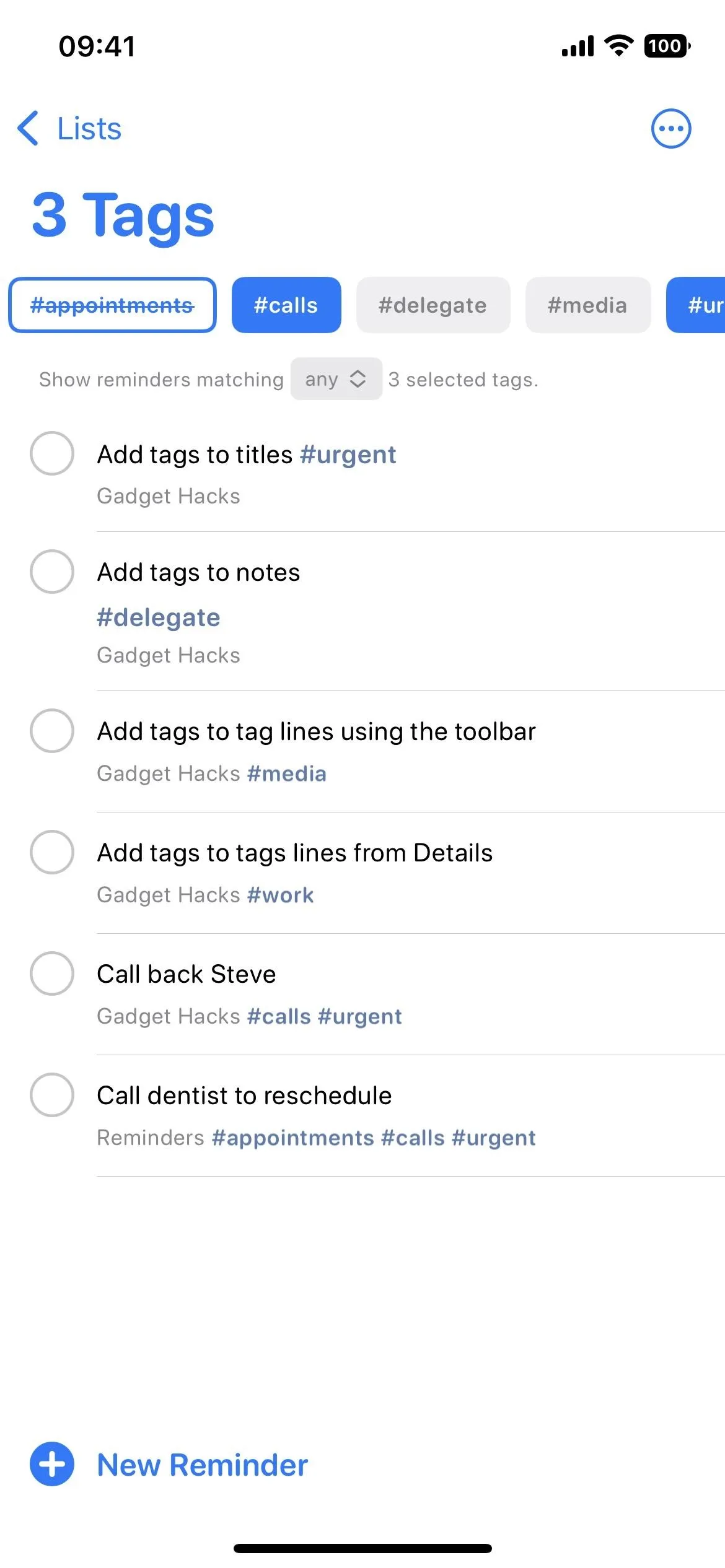Complete the 'Call back Steve' reminder
Screen dimensions: 725x1568
(52, 973)
